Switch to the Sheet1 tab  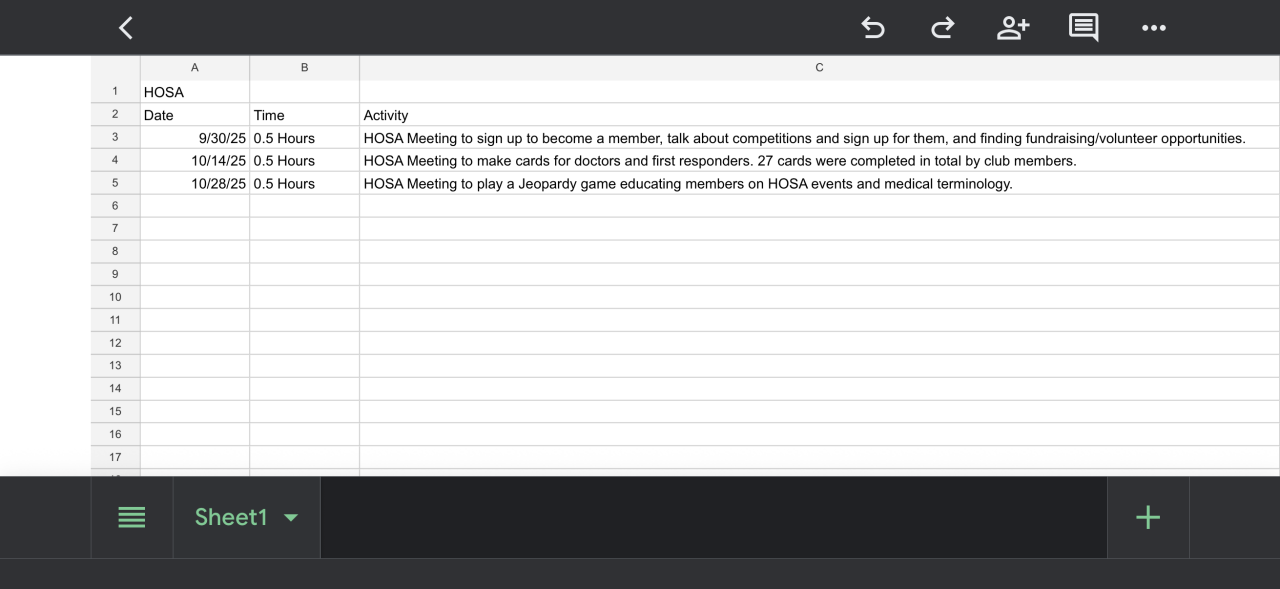[231, 517]
